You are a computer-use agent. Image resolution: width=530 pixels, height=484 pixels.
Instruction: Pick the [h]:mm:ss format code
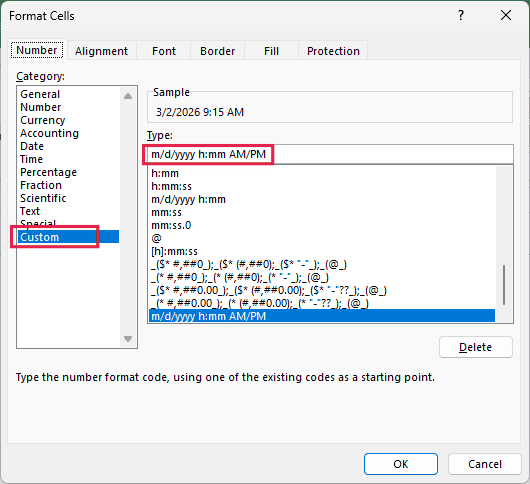pos(322,251)
